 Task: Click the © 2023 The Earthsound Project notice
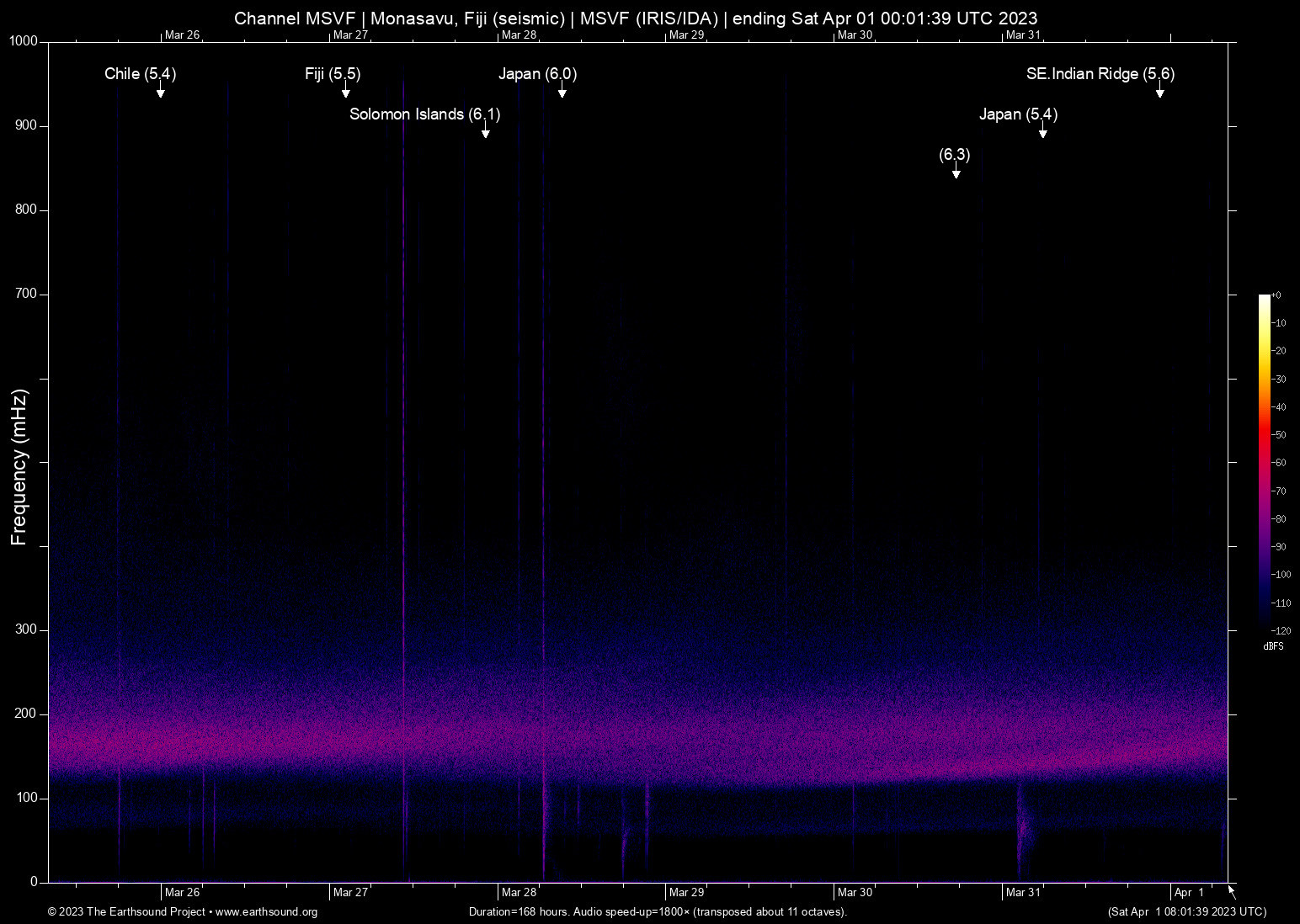pyautogui.click(x=127, y=912)
